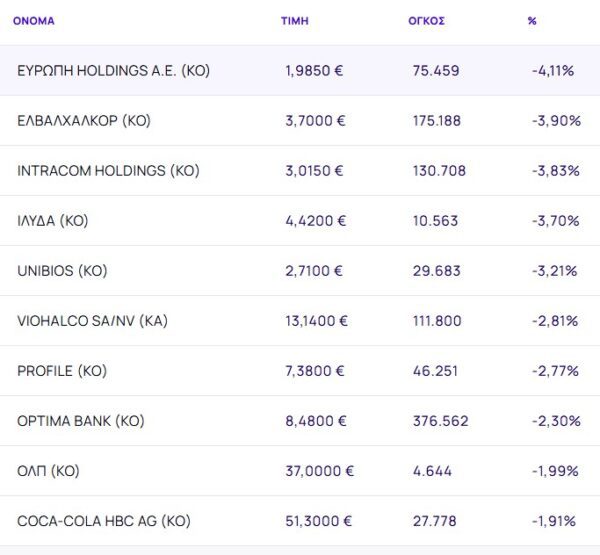Open ΕΥΡΩΠΗ HOLDINGS A.E. (ΚΟ) stock
This screenshot has width=600, height=555.
pos(113,71)
